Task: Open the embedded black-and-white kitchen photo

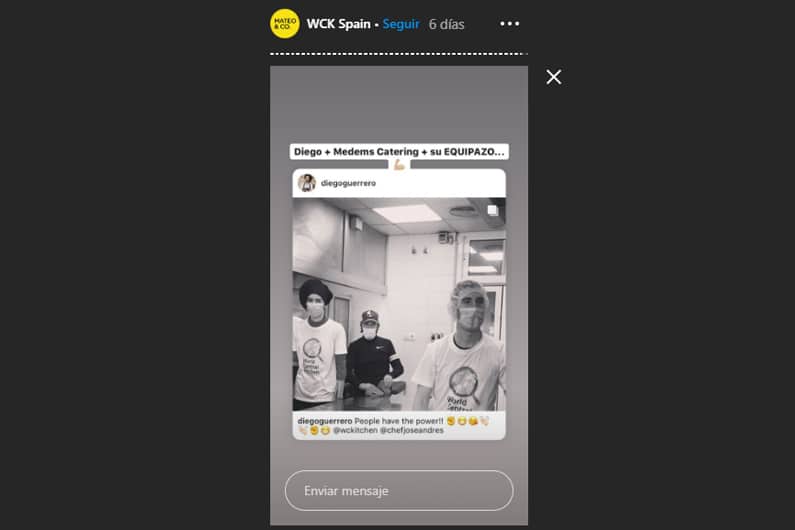Action: 399,304
